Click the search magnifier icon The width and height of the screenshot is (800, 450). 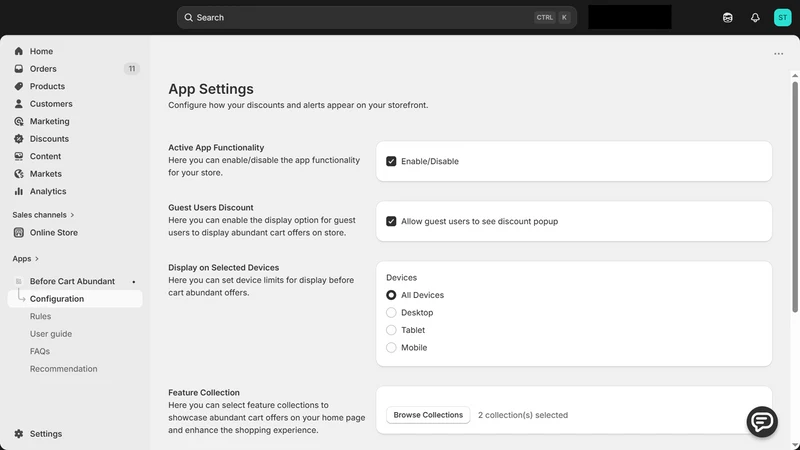click(188, 17)
